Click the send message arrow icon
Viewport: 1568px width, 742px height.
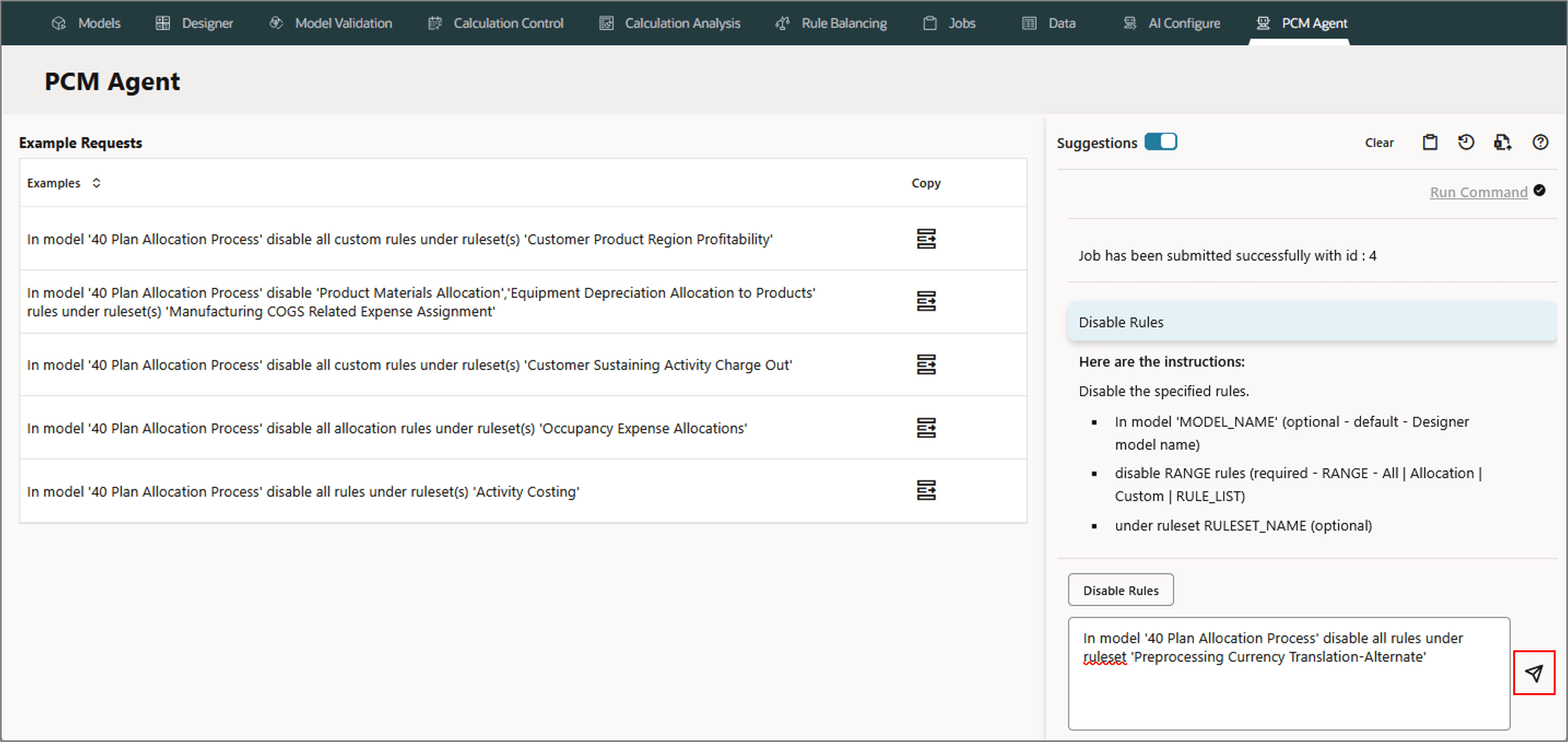1533,672
